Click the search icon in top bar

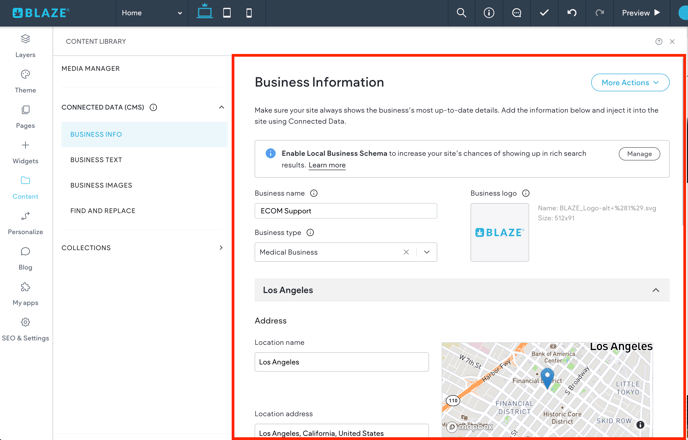[461, 13]
